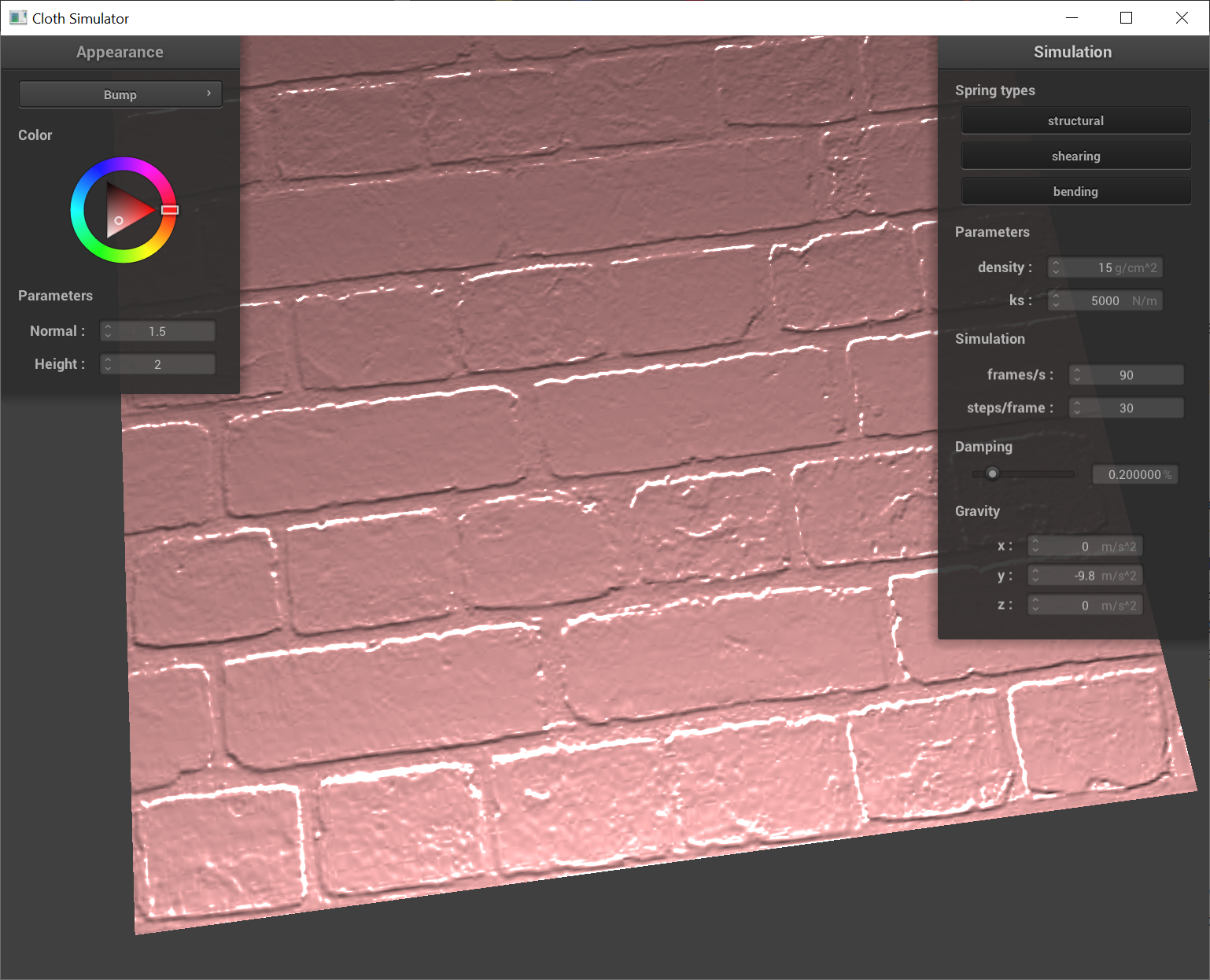Click the Height value field
Screen dimensions: 1210x980
tap(157, 364)
